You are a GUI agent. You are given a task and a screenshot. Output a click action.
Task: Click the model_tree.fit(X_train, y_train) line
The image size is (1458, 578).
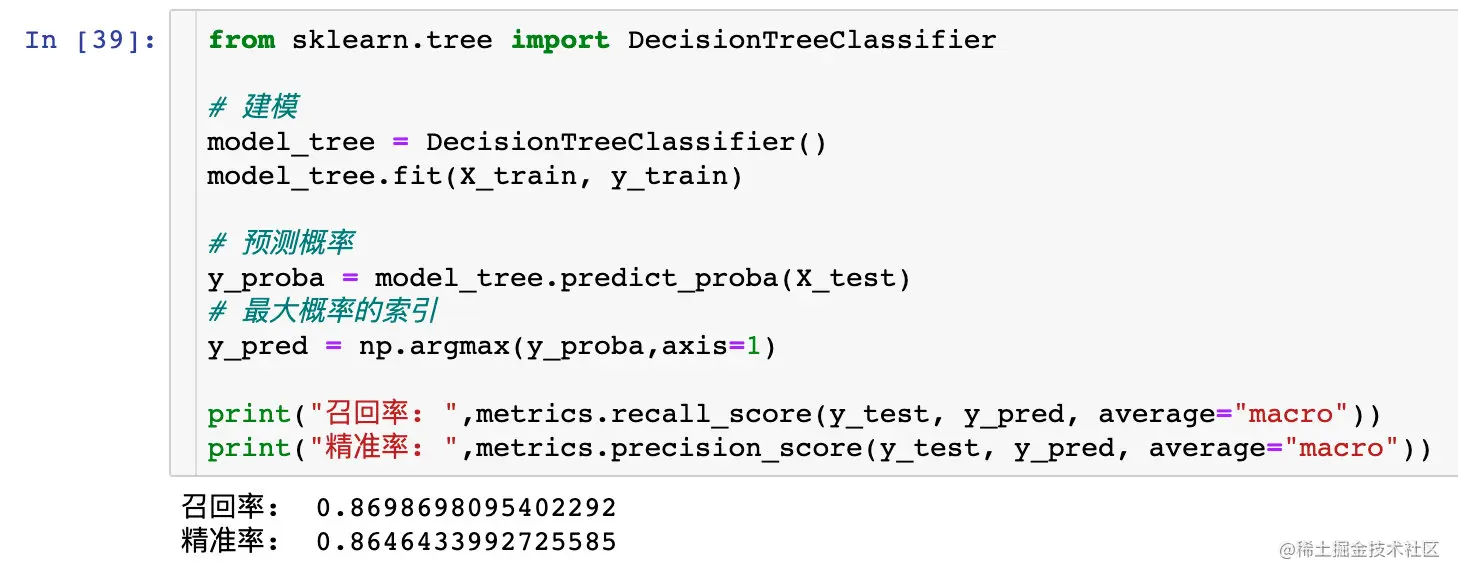(x=475, y=176)
